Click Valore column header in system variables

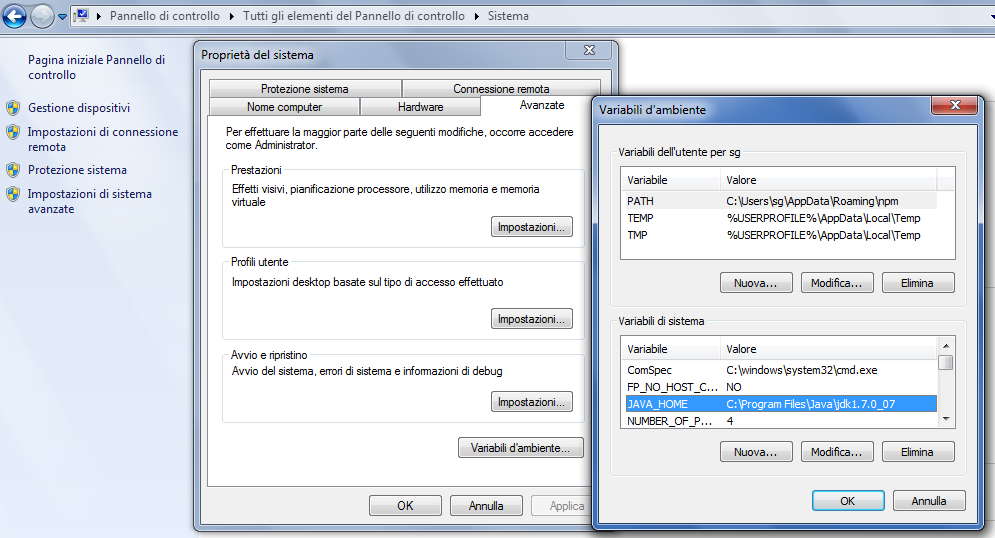pyautogui.click(x=829, y=350)
